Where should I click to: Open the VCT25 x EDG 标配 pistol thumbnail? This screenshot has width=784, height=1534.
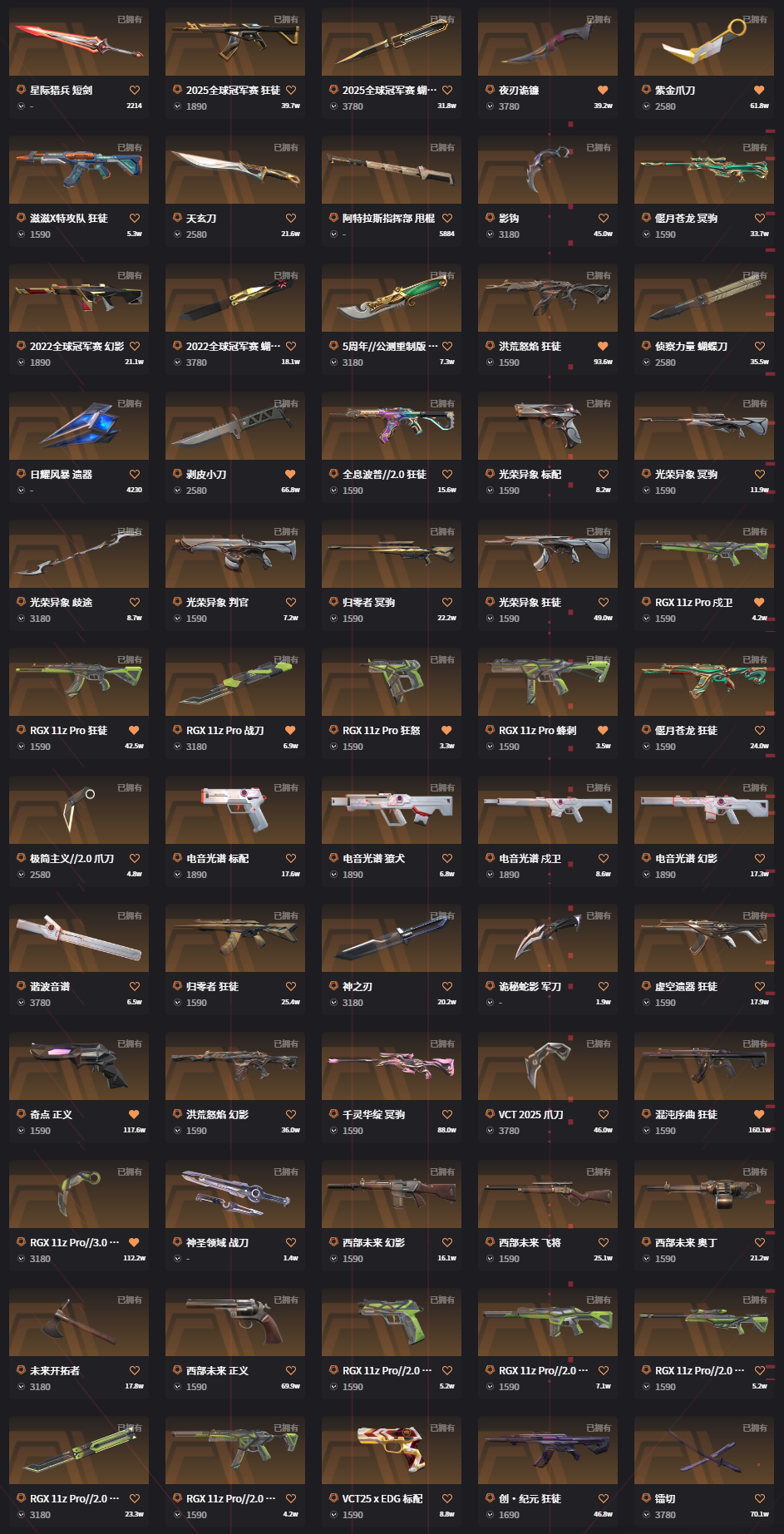tap(392, 1450)
